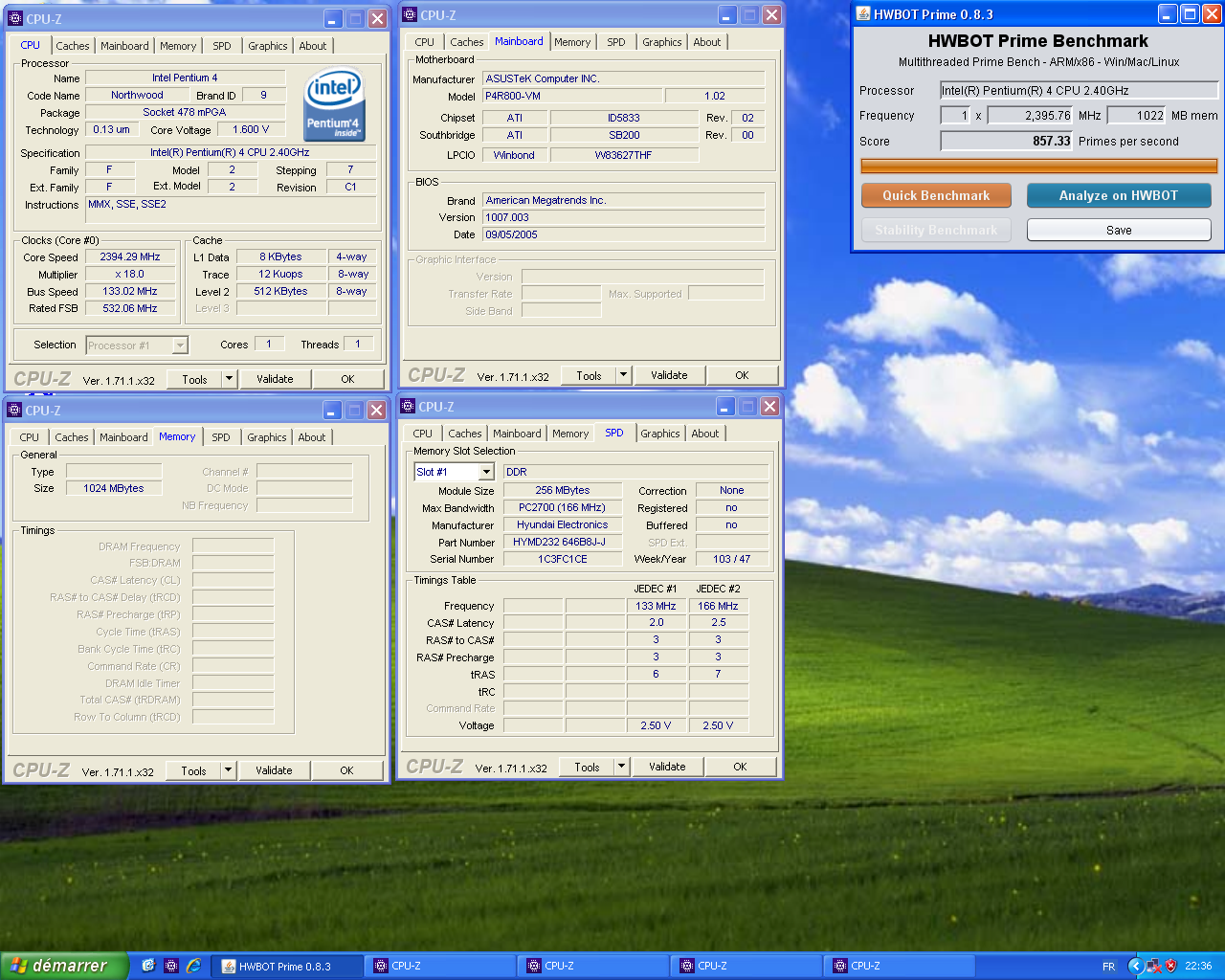Click the 2,395.76 MHz frequency field

point(1031,115)
